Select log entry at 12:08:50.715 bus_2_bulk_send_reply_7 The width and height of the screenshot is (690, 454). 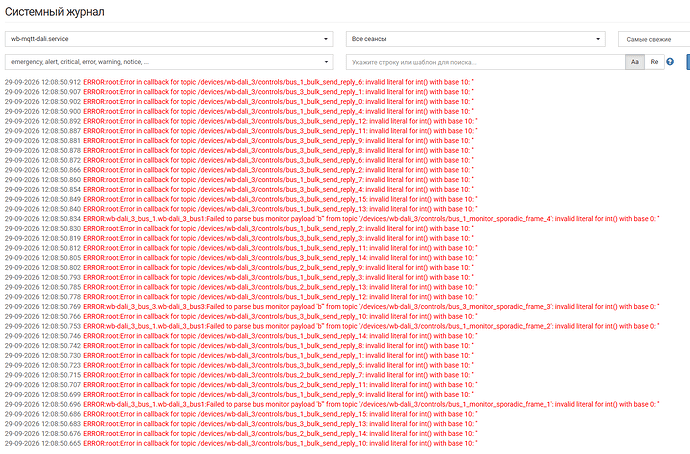[239, 375]
